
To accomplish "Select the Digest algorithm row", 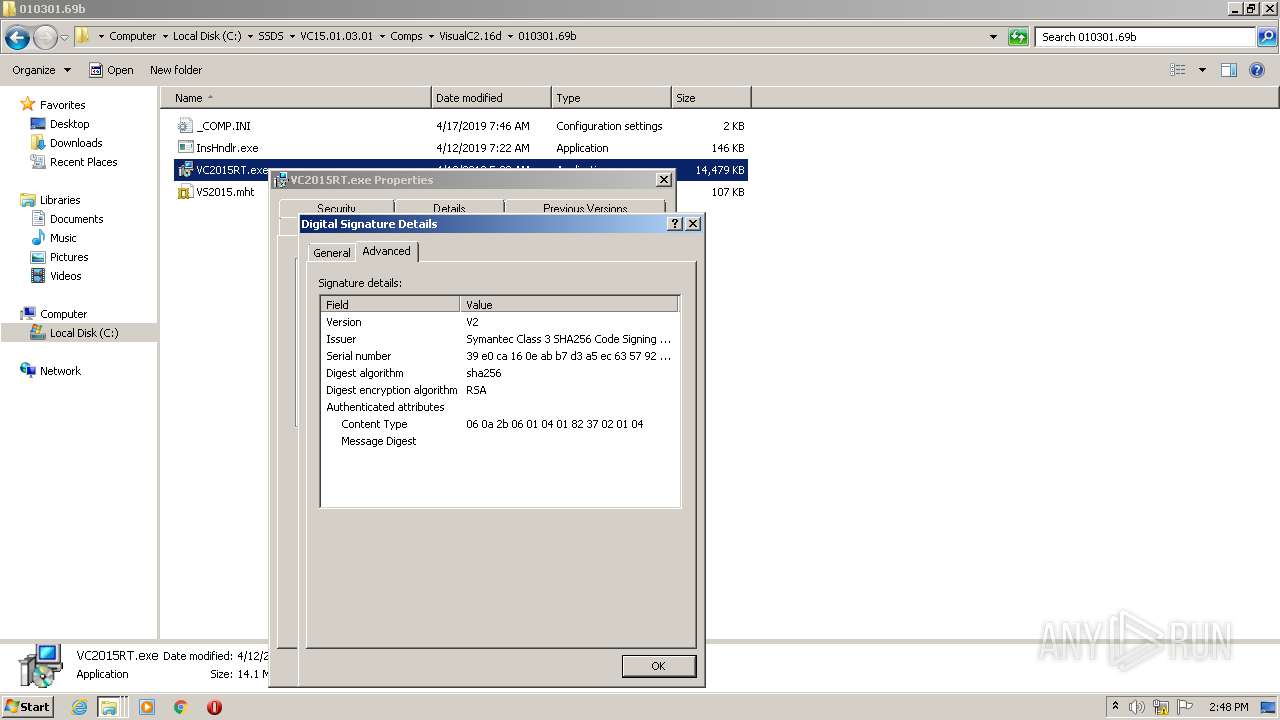I will tap(500, 373).
